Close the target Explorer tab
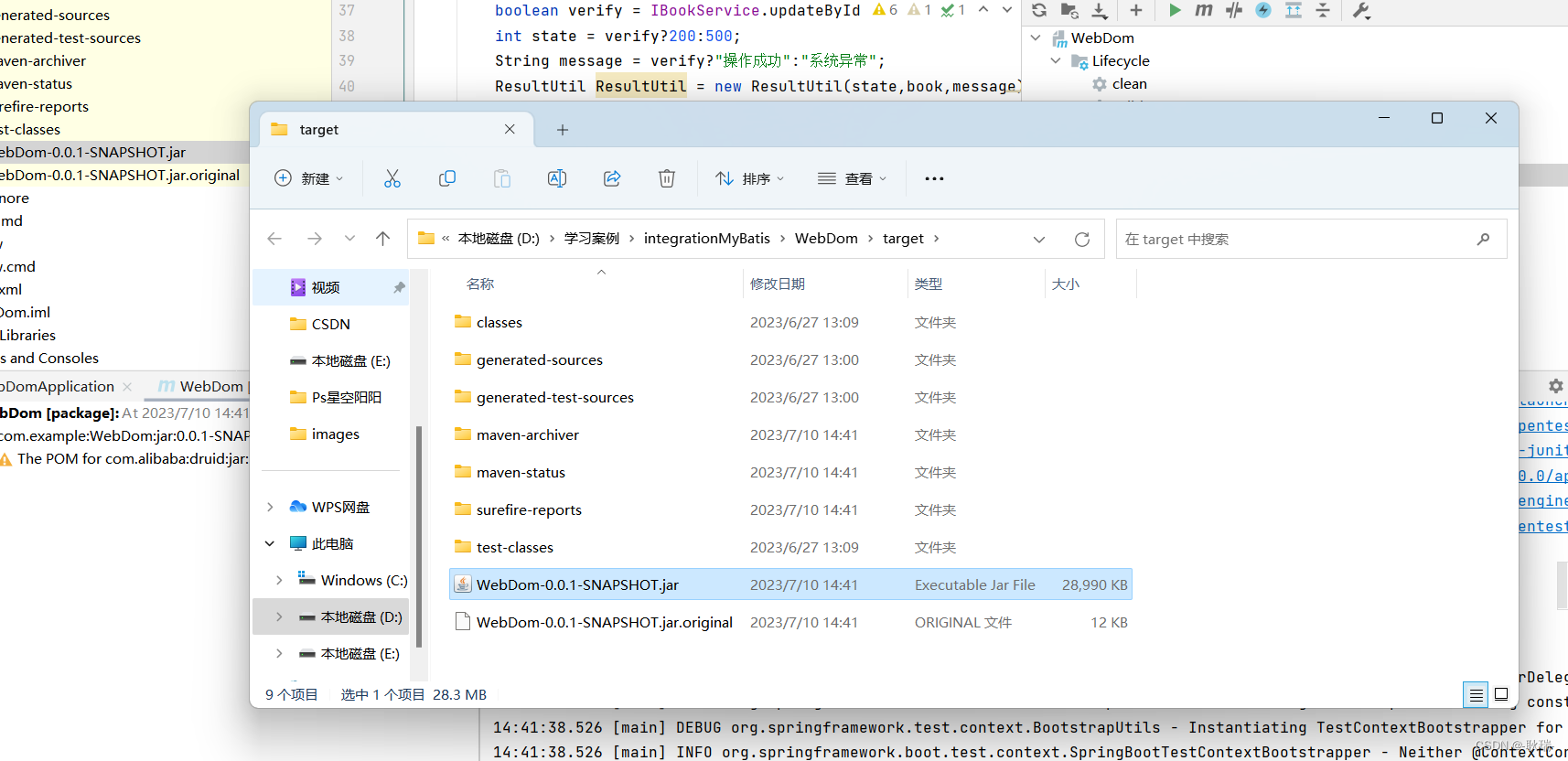Screen dimensions: 1568x761 coord(510,130)
